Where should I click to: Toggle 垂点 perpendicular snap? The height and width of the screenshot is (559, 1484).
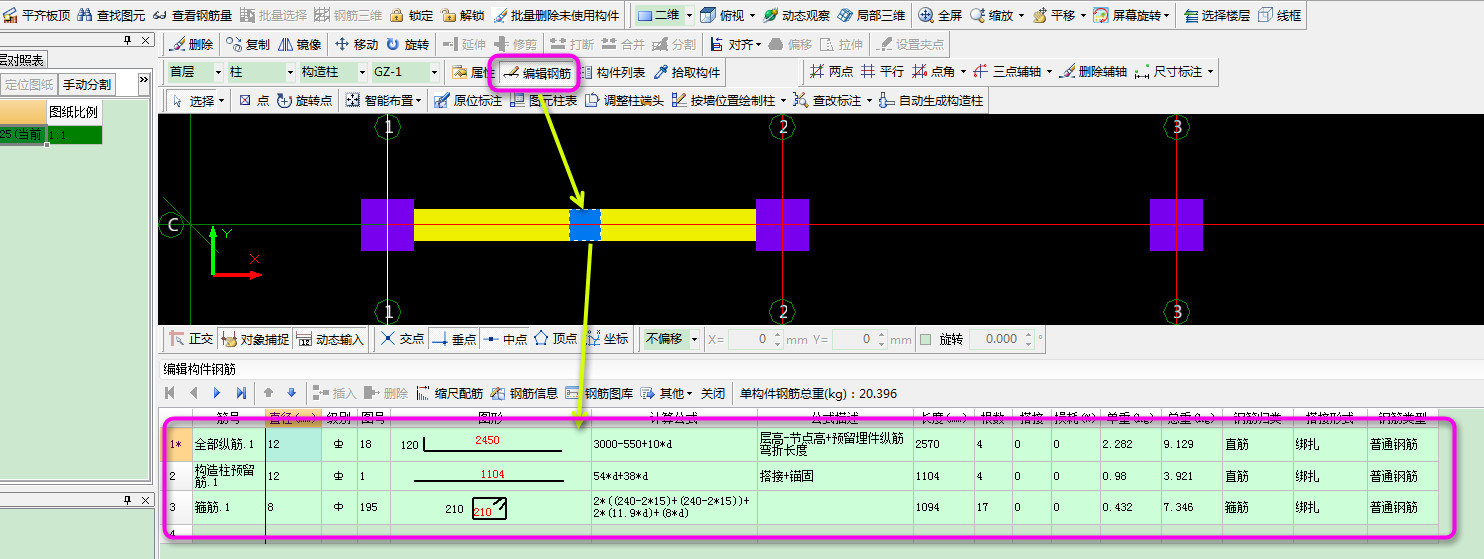[x=453, y=339]
